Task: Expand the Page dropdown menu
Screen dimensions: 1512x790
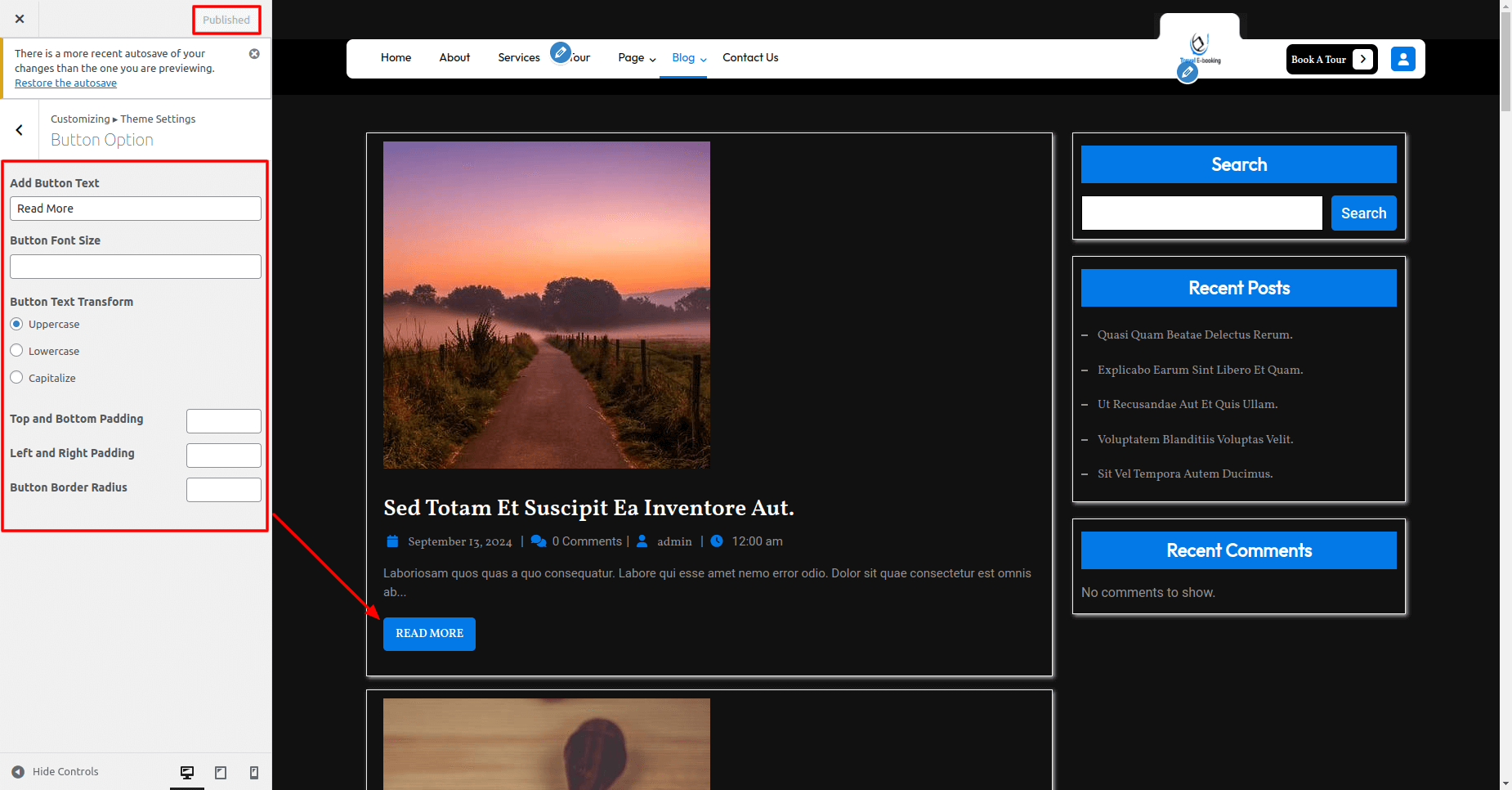Action: coord(637,58)
